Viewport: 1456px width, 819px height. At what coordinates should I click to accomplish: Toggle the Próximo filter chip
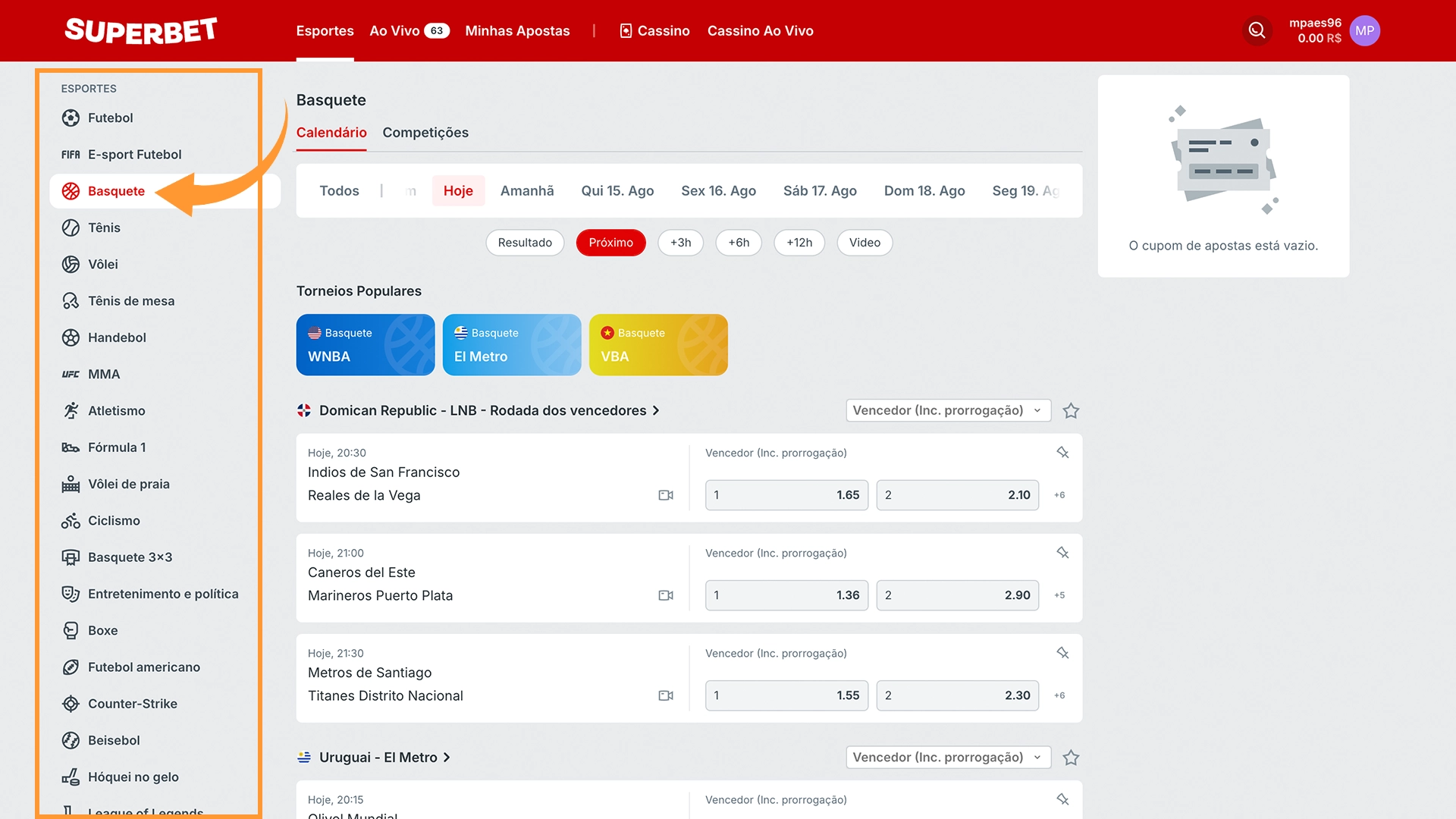(x=610, y=243)
